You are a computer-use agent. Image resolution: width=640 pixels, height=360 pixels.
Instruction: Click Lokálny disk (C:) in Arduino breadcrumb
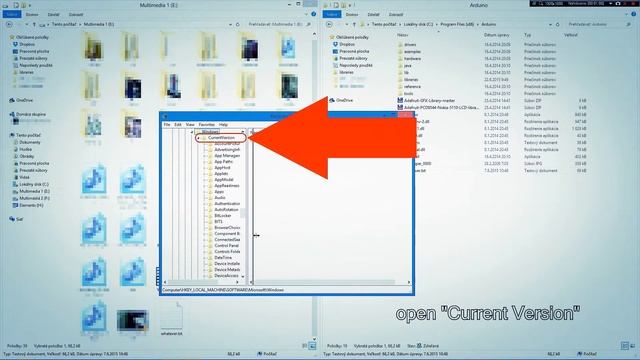[x=418, y=24]
